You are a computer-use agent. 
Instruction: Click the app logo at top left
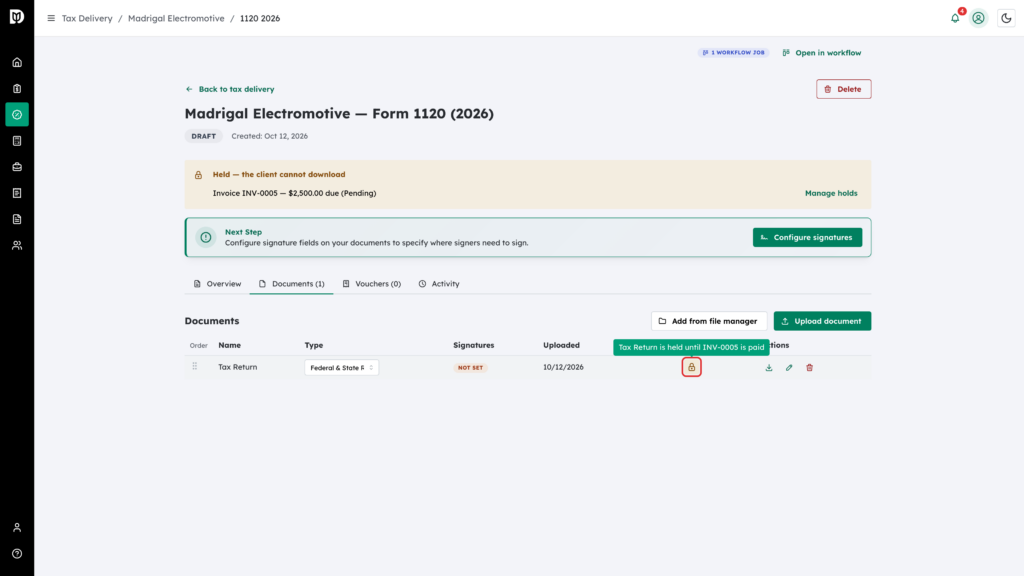tap(17, 17)
